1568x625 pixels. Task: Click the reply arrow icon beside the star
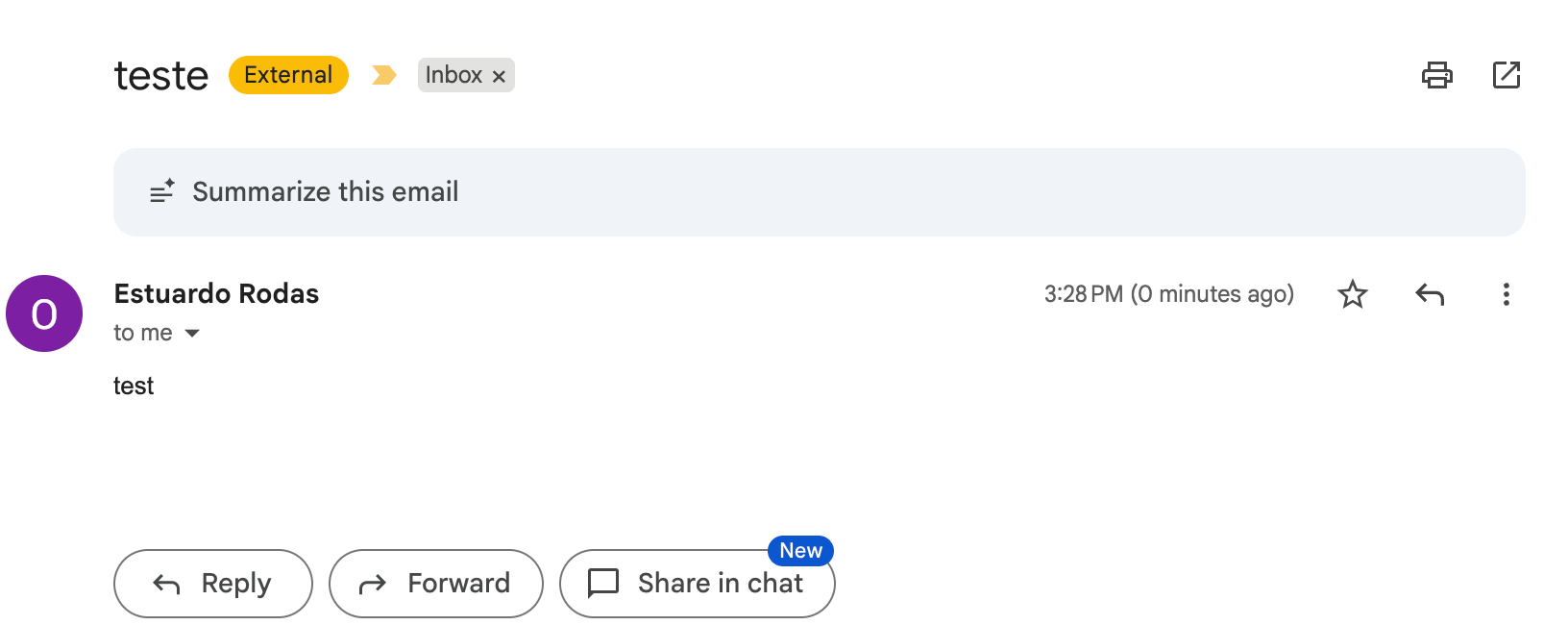1430,294
